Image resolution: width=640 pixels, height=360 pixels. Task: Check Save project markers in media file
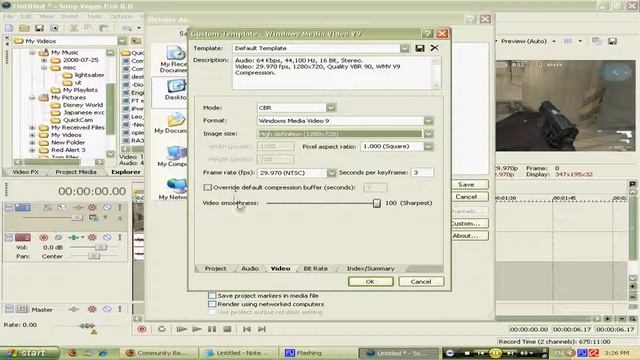point(212,295)
